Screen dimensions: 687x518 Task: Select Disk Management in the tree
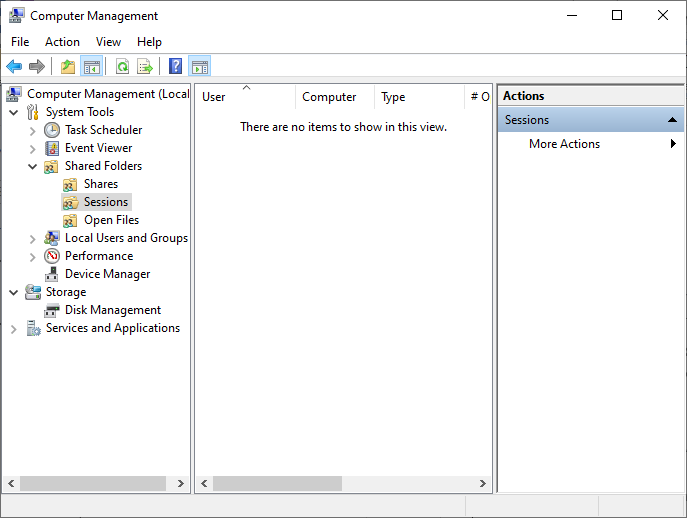[112, 310]
